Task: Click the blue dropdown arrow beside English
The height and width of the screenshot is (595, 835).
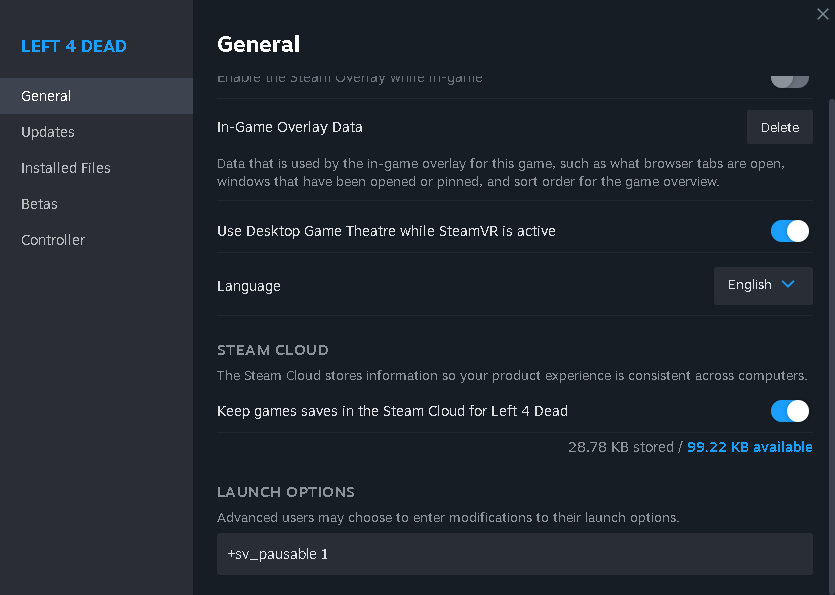Action: pos(788,285)
